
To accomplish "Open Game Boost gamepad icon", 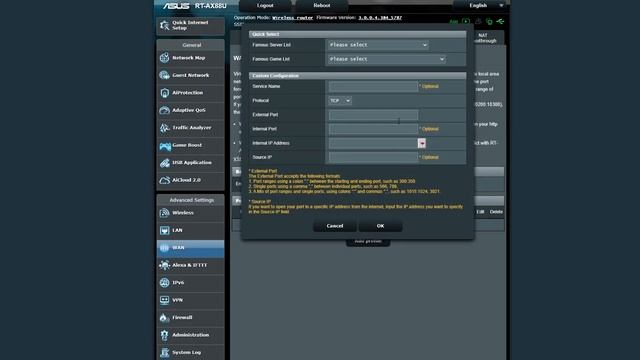I will (164, 145).
